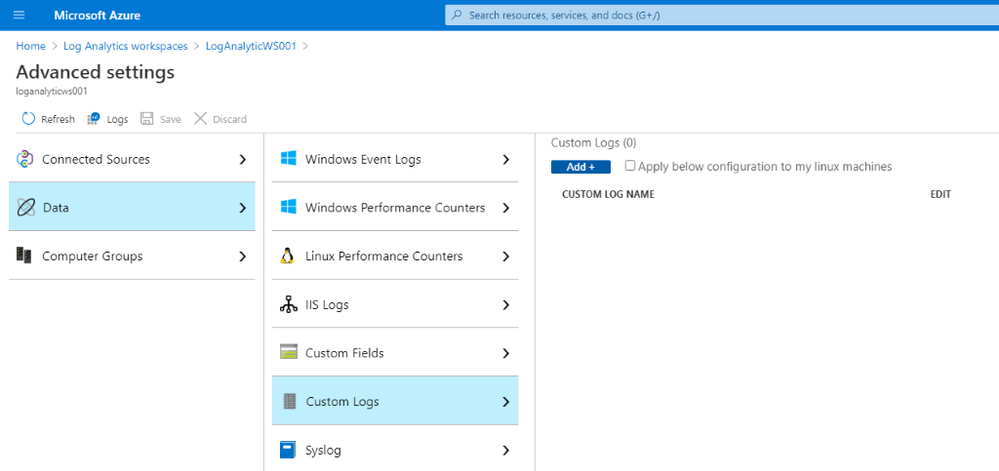Click the Discard X icon
The height and width of the screenshot is (471, 999).
pyautogui.click(x=200, y=119)
